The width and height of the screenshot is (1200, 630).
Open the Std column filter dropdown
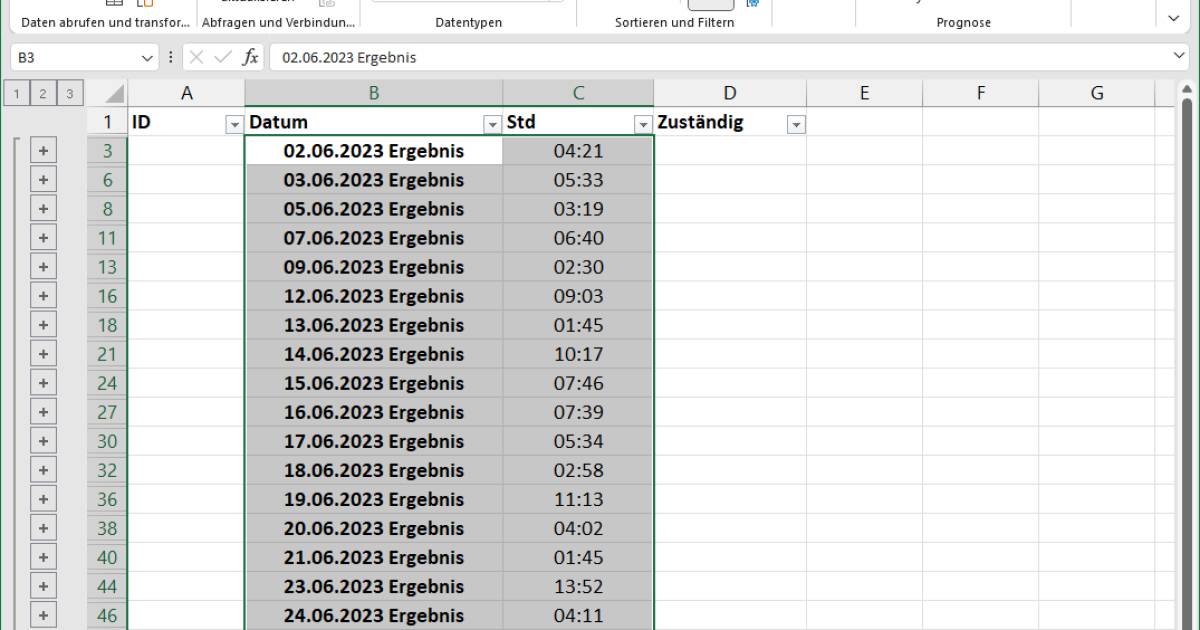tap(643, 123)
